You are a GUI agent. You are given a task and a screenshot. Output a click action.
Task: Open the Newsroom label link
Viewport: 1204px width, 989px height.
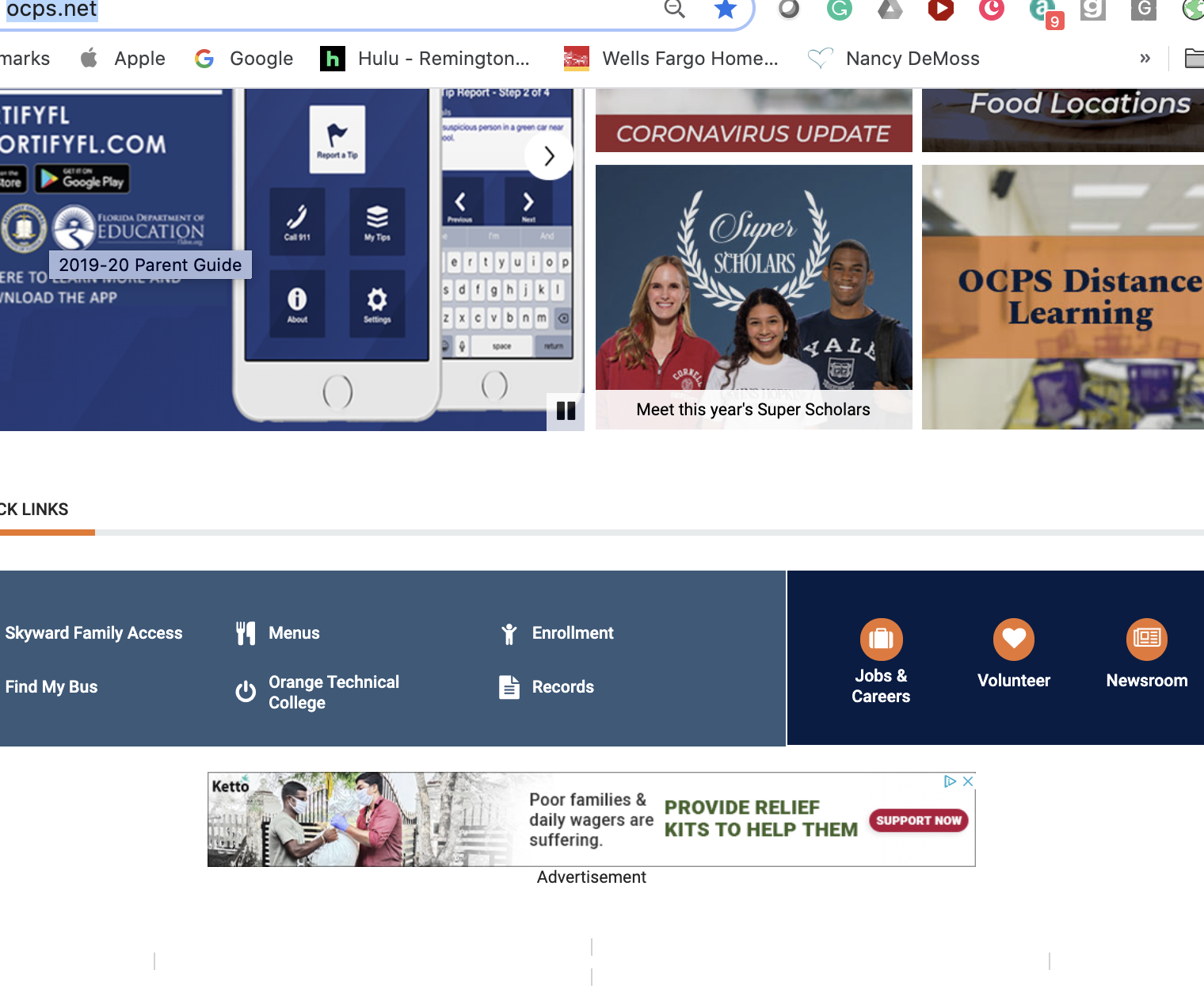1147,681
